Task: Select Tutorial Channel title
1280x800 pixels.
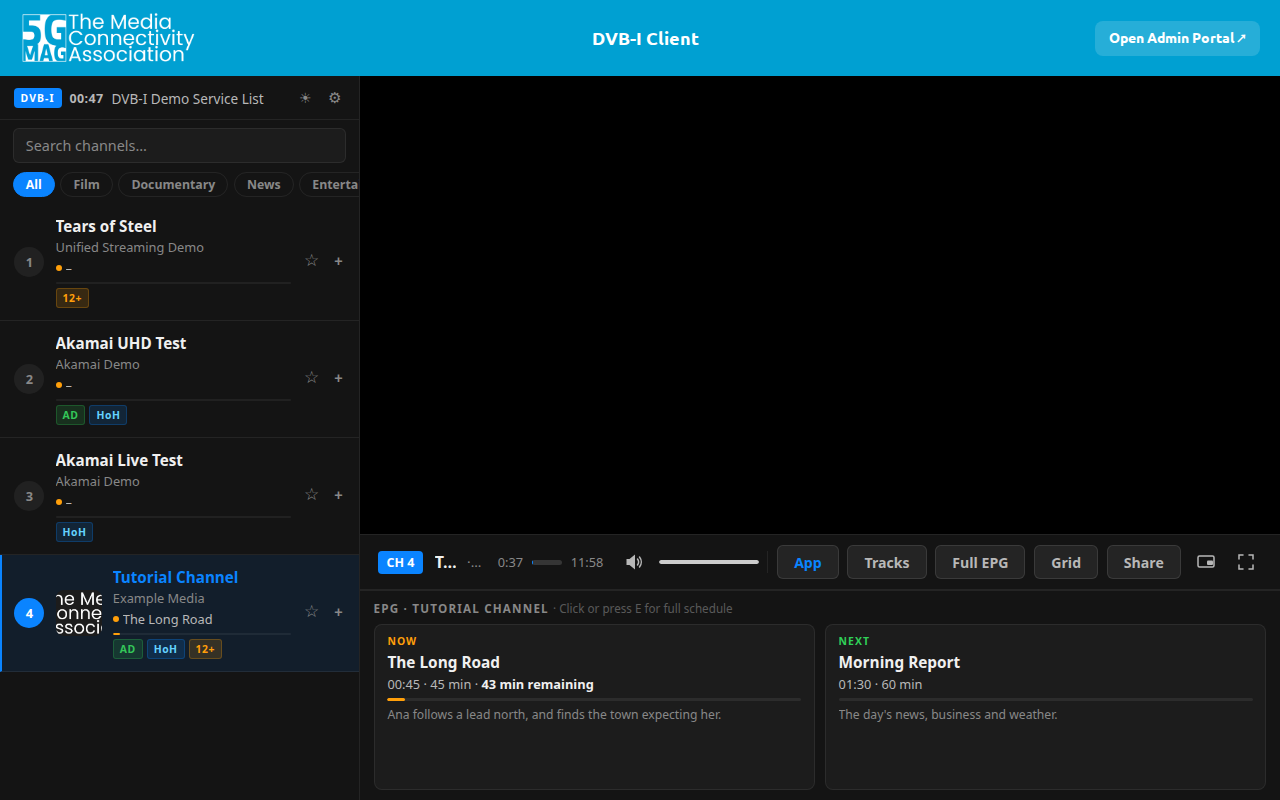Action: (175, 577)
